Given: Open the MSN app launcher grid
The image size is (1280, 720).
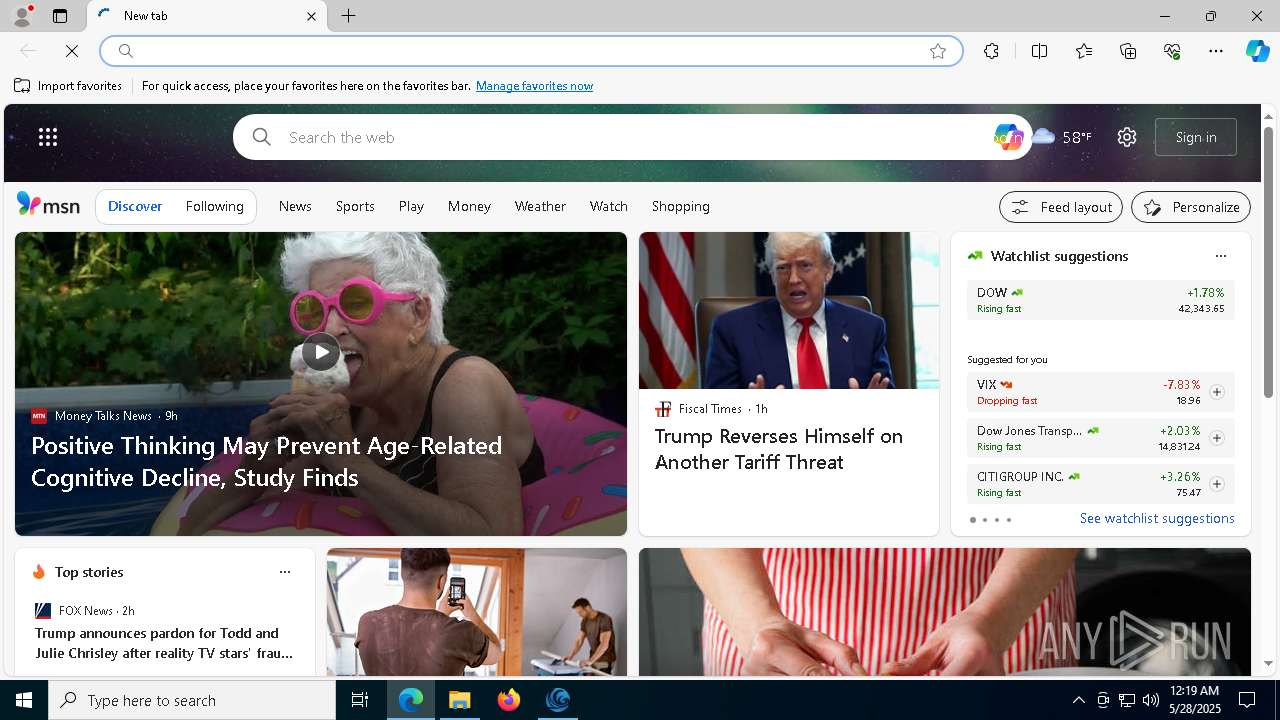Looking at the screenshot, I should point(48,137).
